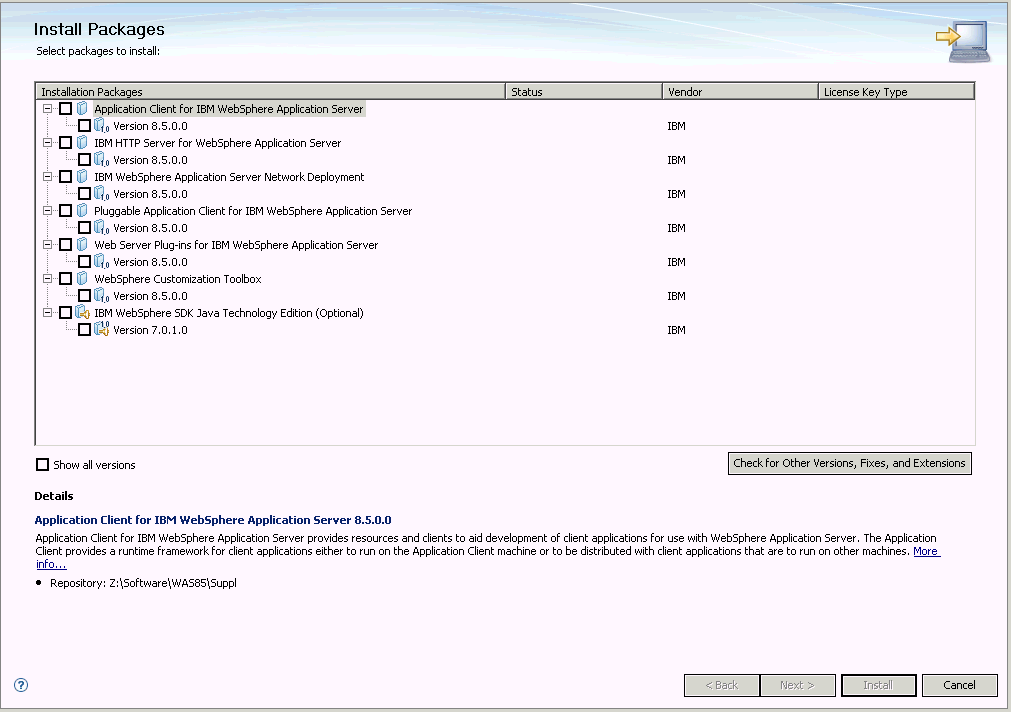Click the Version 7.0.1.0 icon

[102, 330]
